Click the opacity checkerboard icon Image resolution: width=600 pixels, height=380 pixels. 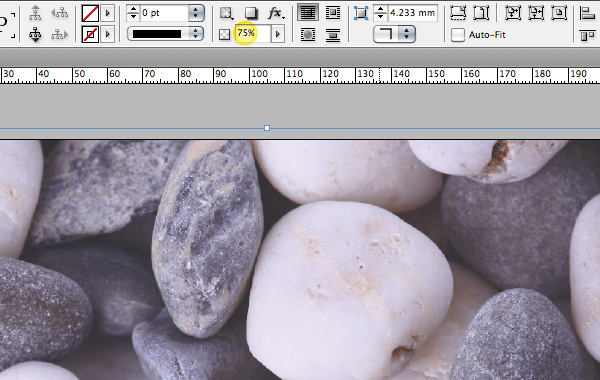pos(225,35)
